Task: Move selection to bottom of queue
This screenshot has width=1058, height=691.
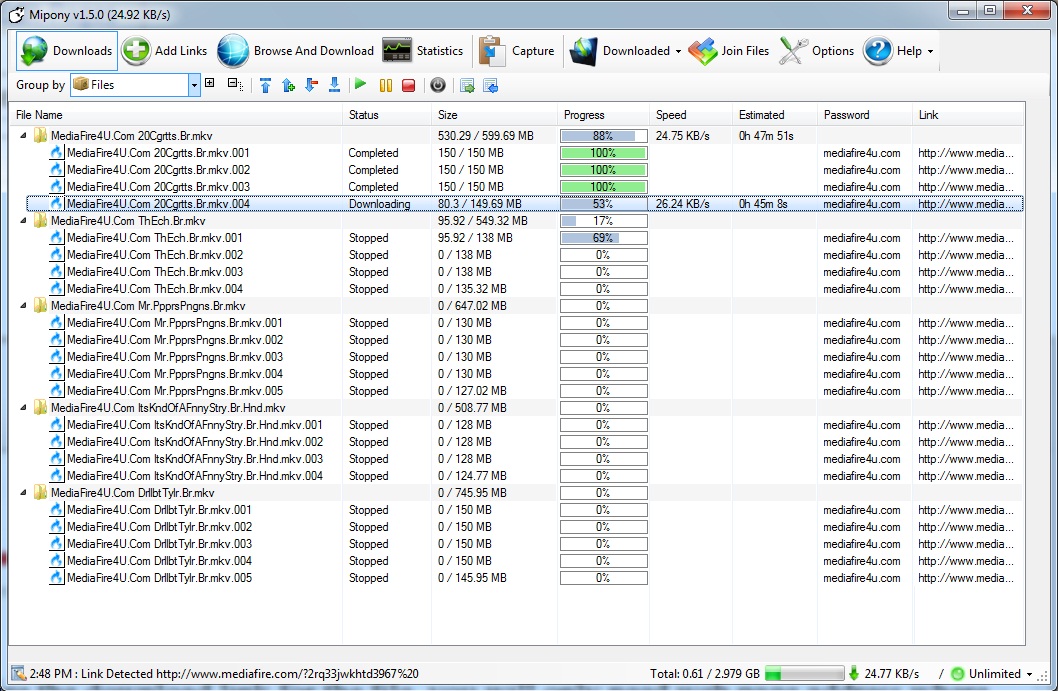Action: (x=334, y=85)
